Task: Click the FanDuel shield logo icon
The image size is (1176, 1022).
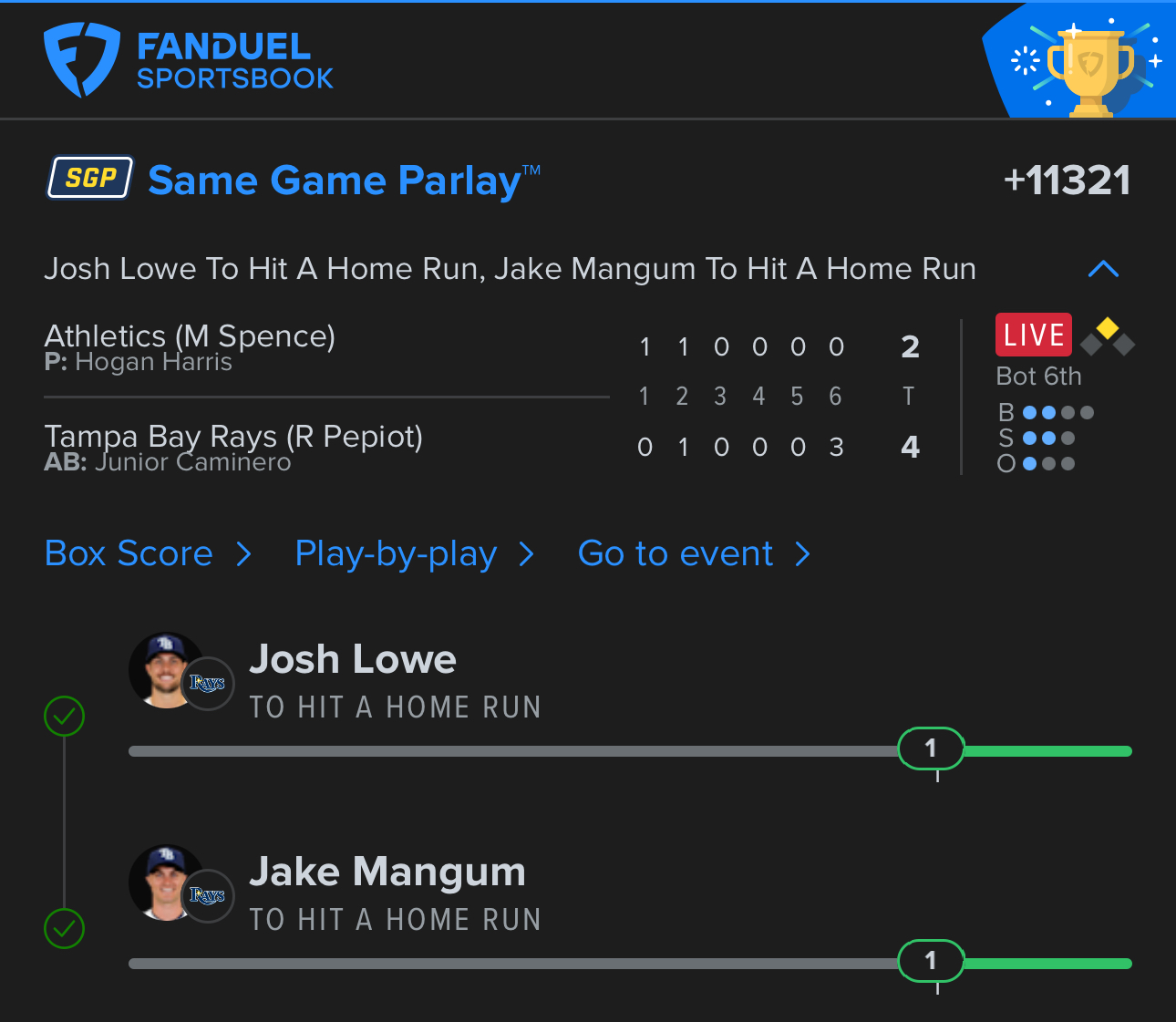Action: point(81,59)
